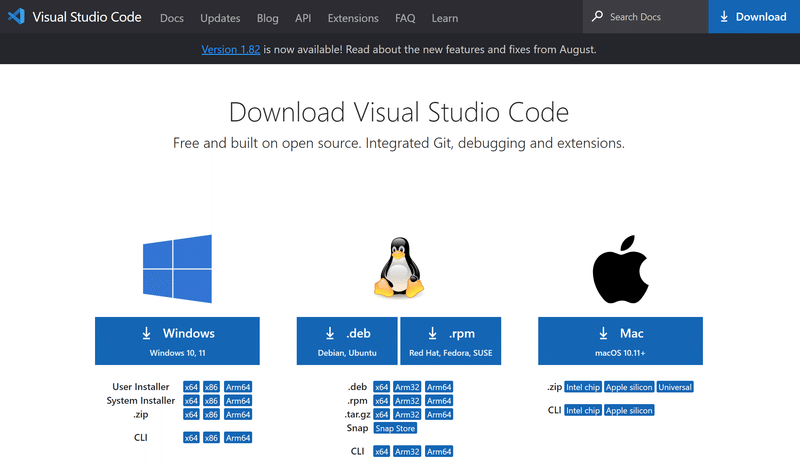The height and width of the screenshot is (471, 800).
Task: Download the .deb package for Debian, Ubuntu
Action: coord(347,341)
